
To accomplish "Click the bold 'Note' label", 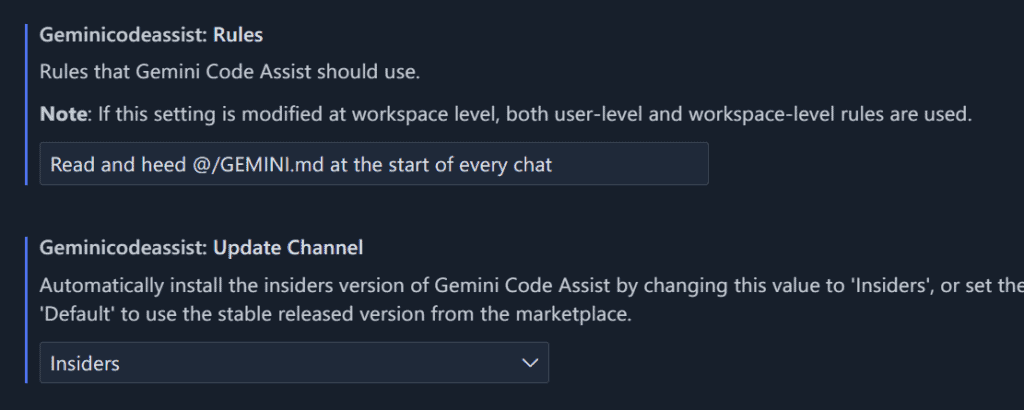I will 62,114.
